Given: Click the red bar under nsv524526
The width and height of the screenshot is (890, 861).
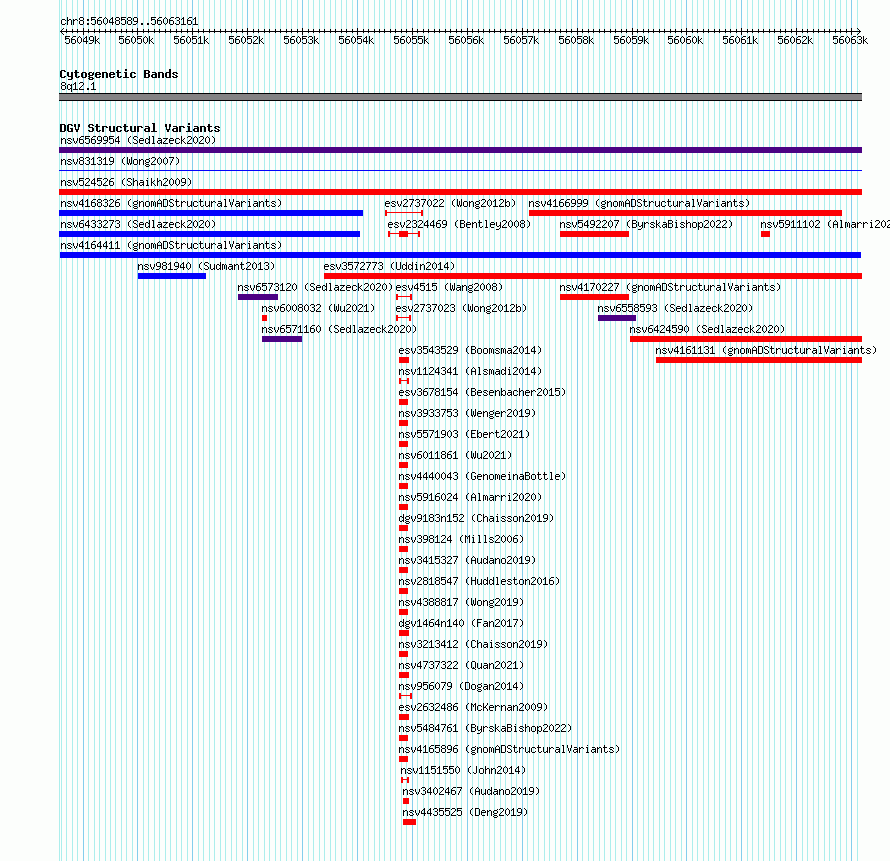Looking at the screenshot, I should coord(460,192).
